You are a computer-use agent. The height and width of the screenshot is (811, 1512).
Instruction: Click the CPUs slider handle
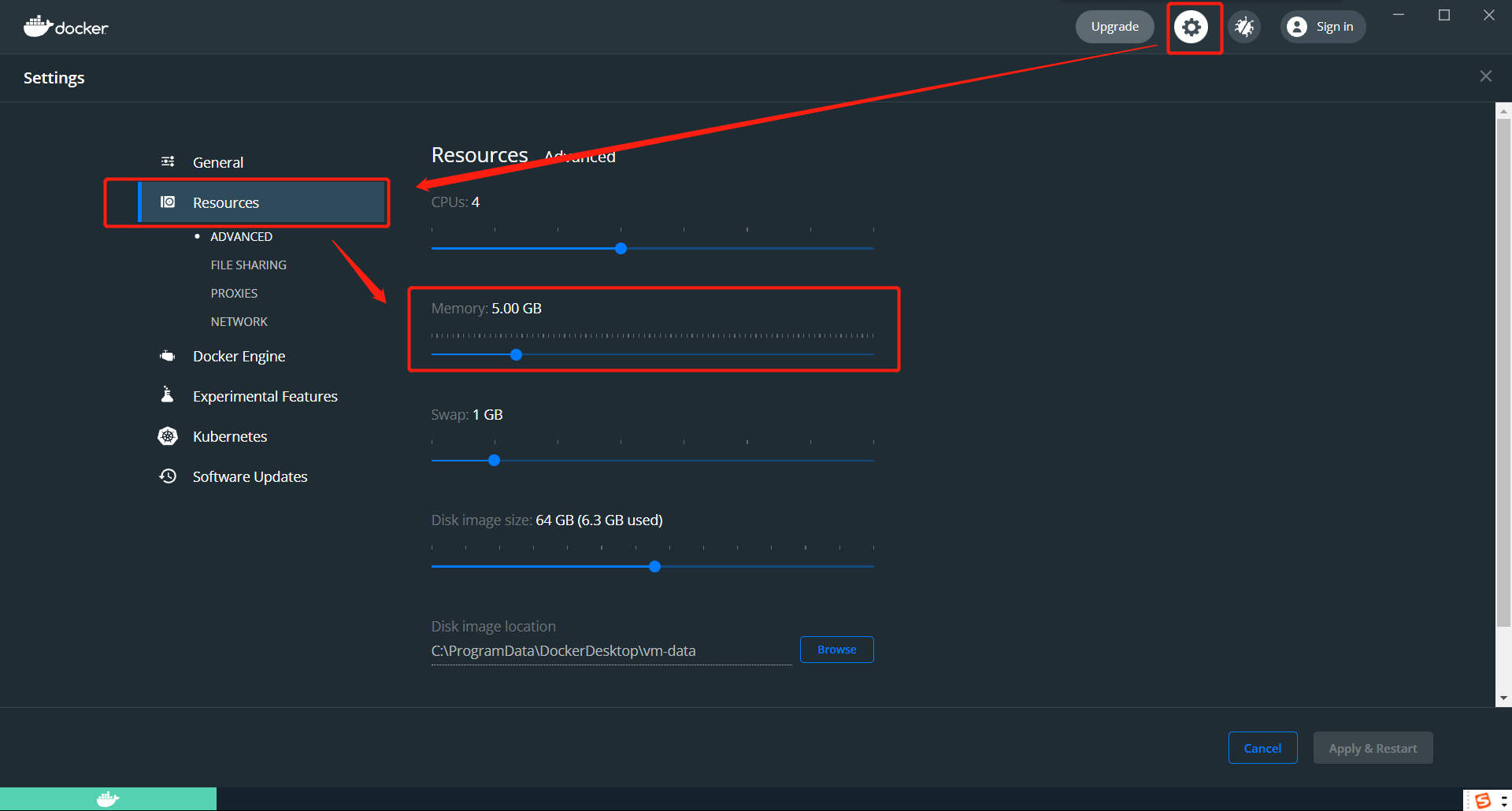[621, 248]
